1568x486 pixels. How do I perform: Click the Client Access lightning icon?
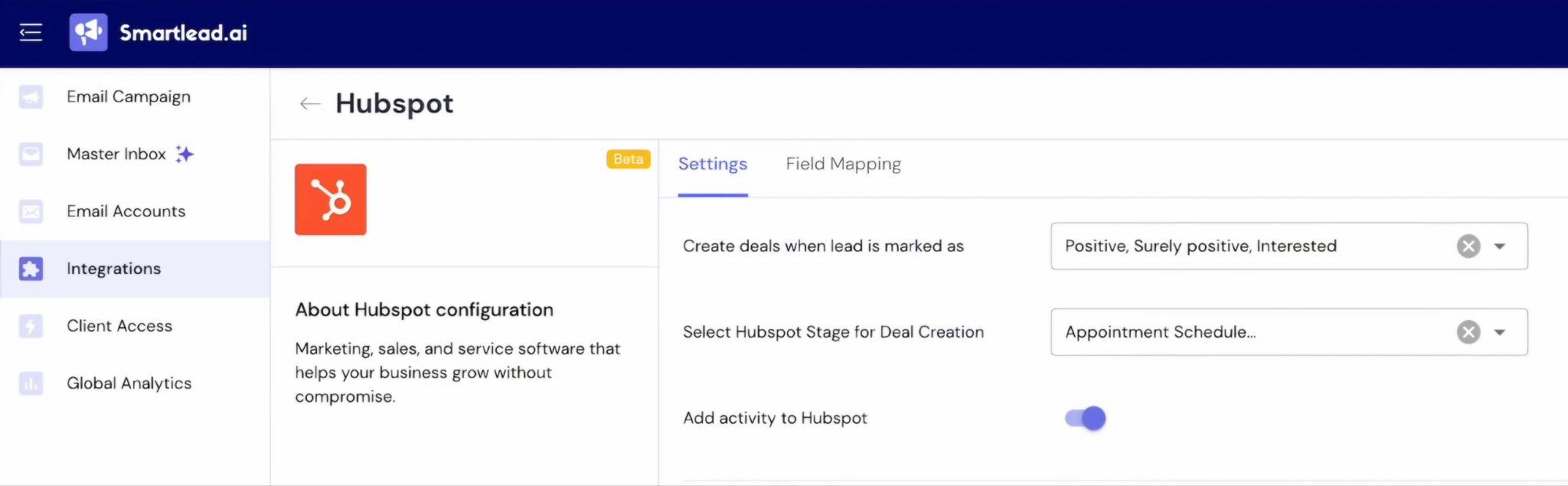click(31, 326)
